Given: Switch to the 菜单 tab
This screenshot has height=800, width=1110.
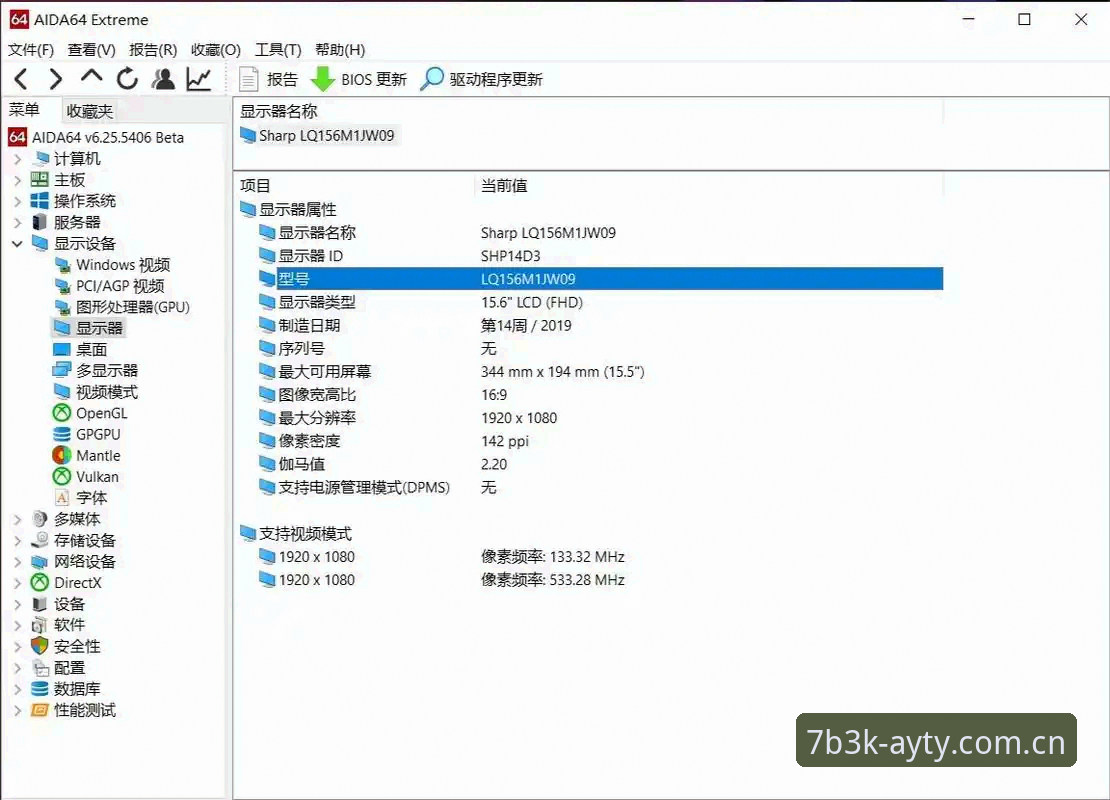Looking at the screenshot, I should click(24, 110).
